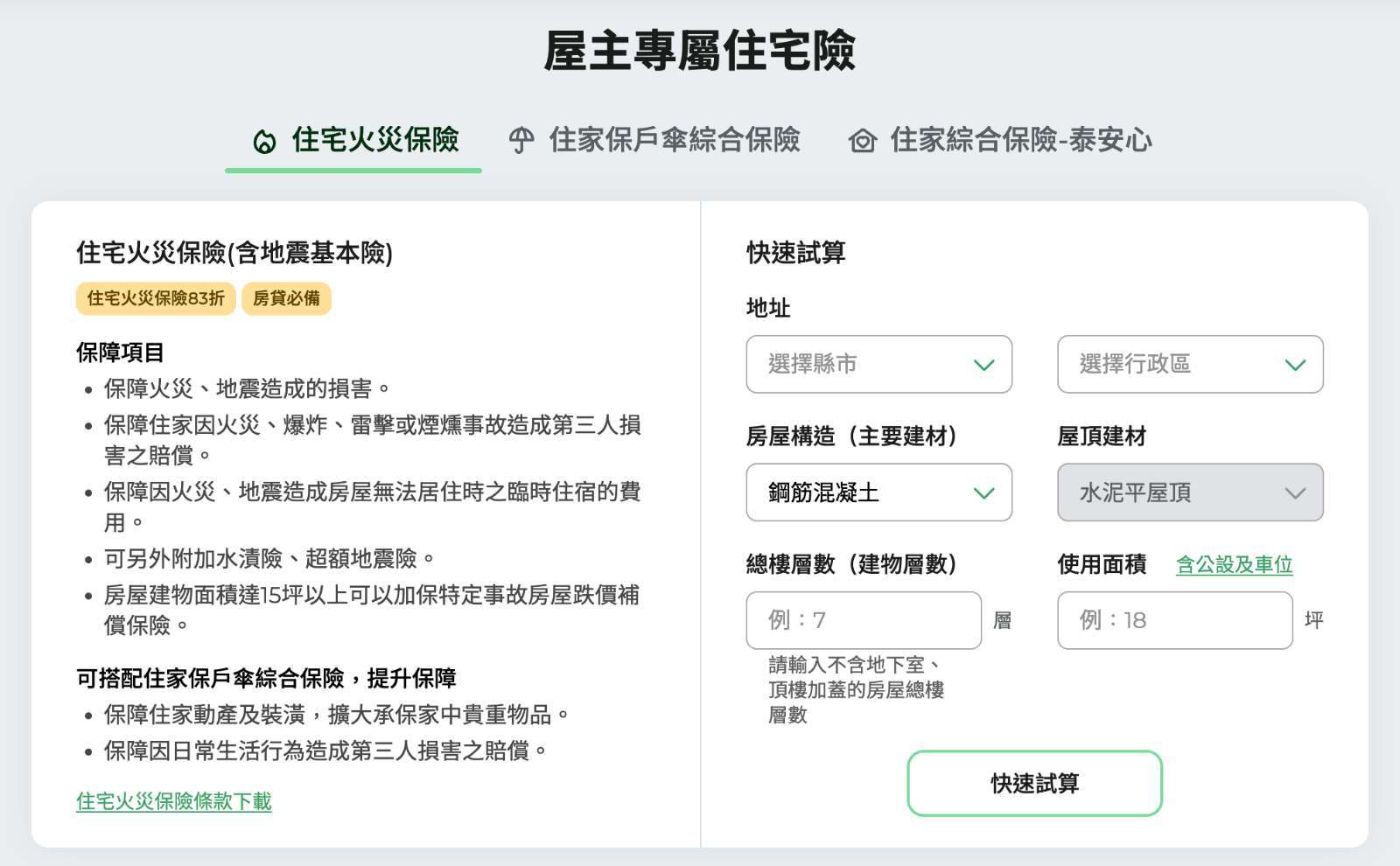
Task: Focus the 使用面積 area input field
Action: tap(1174, 620)
